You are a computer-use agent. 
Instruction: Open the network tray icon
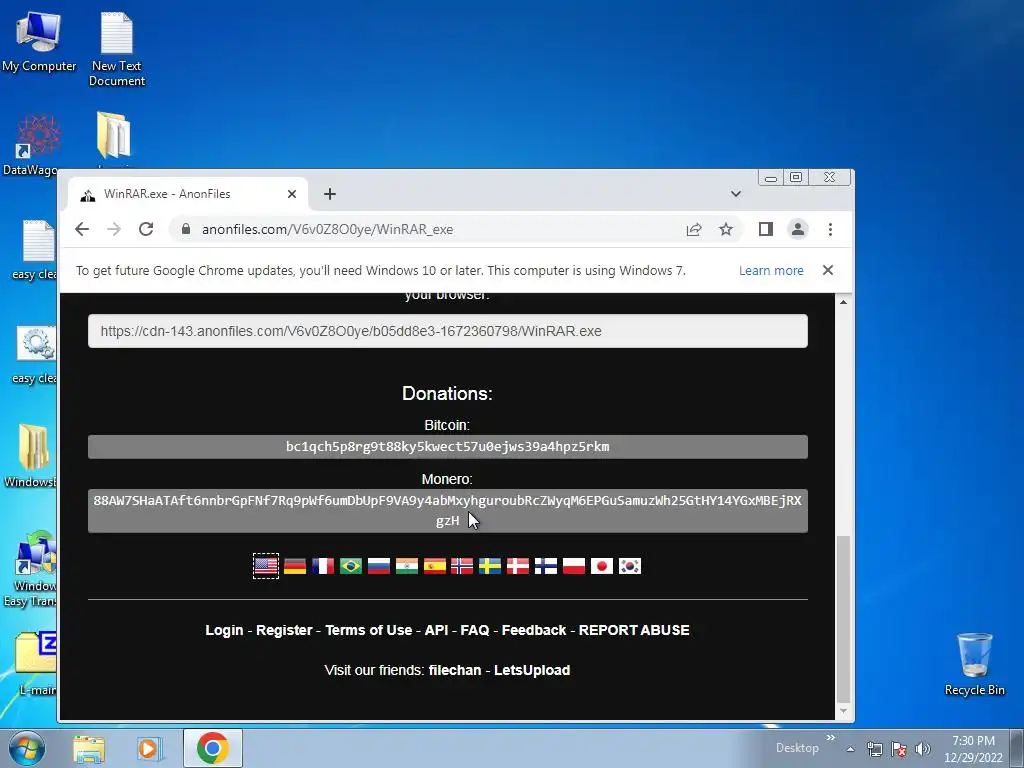tap(874, 749)
